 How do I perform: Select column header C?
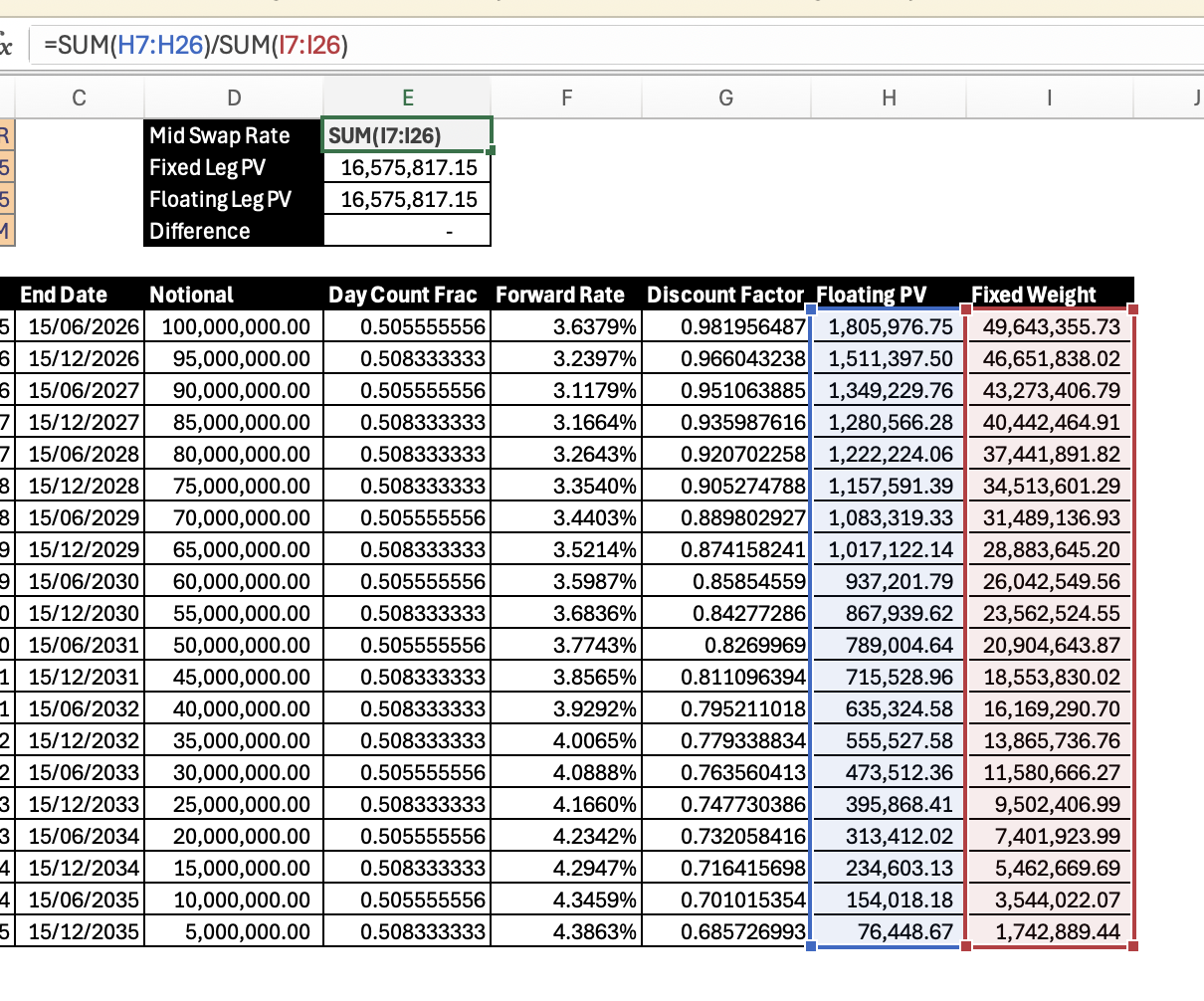79,97
